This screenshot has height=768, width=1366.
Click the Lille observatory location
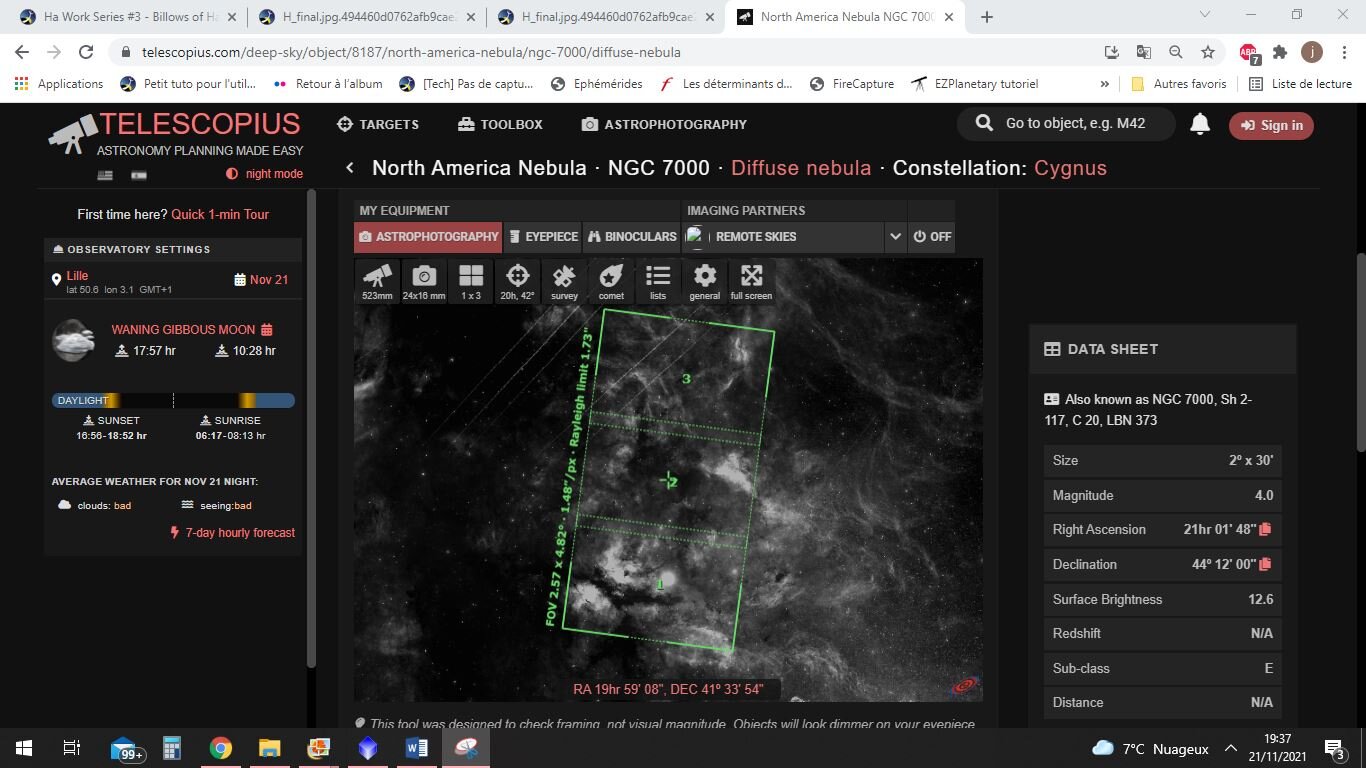[x=77, y=276]
